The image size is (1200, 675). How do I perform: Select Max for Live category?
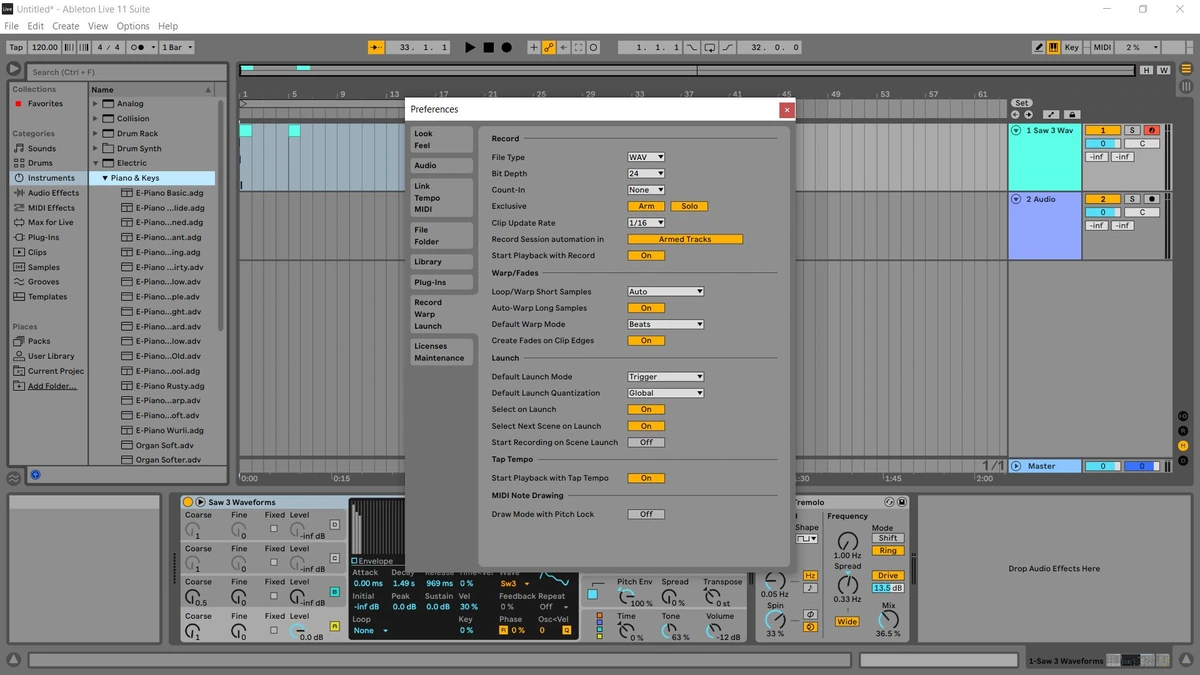(x=50, y=222)
